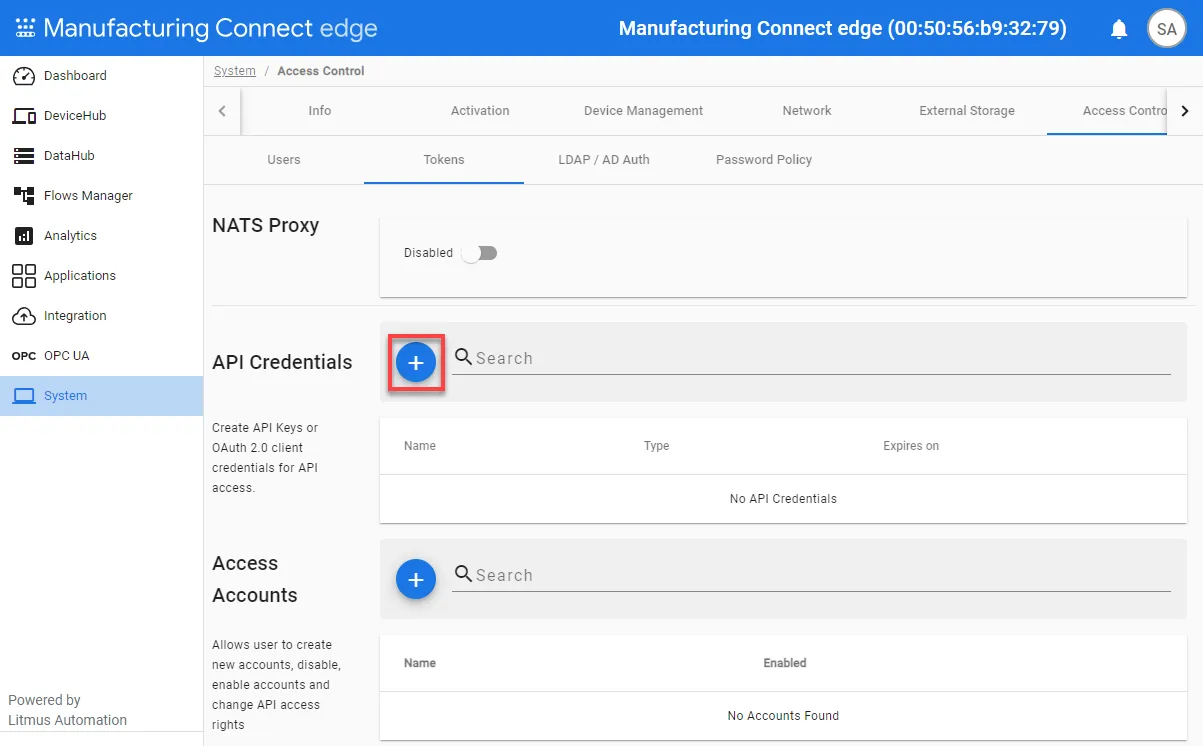
Task: Add a new access account with plus button
Action: (x=416, y=580)
